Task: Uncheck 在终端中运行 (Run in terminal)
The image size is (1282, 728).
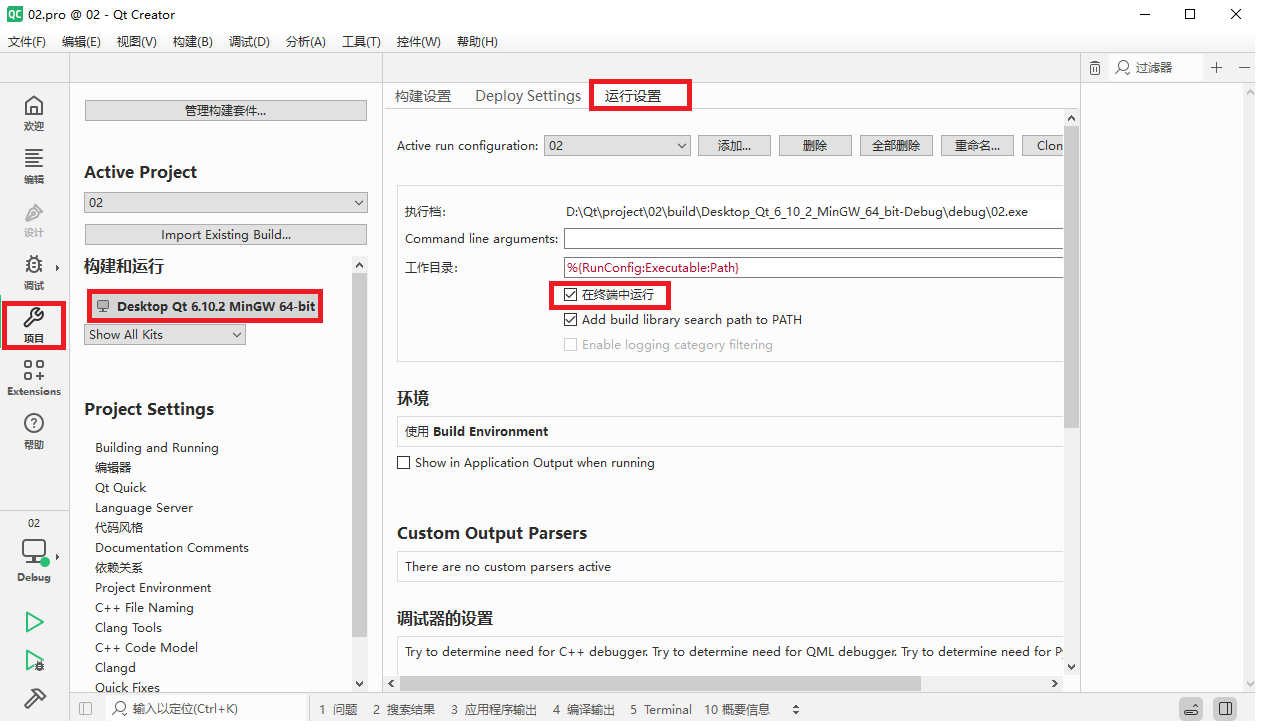Action: pyautogui.click(x=570, y=295)
